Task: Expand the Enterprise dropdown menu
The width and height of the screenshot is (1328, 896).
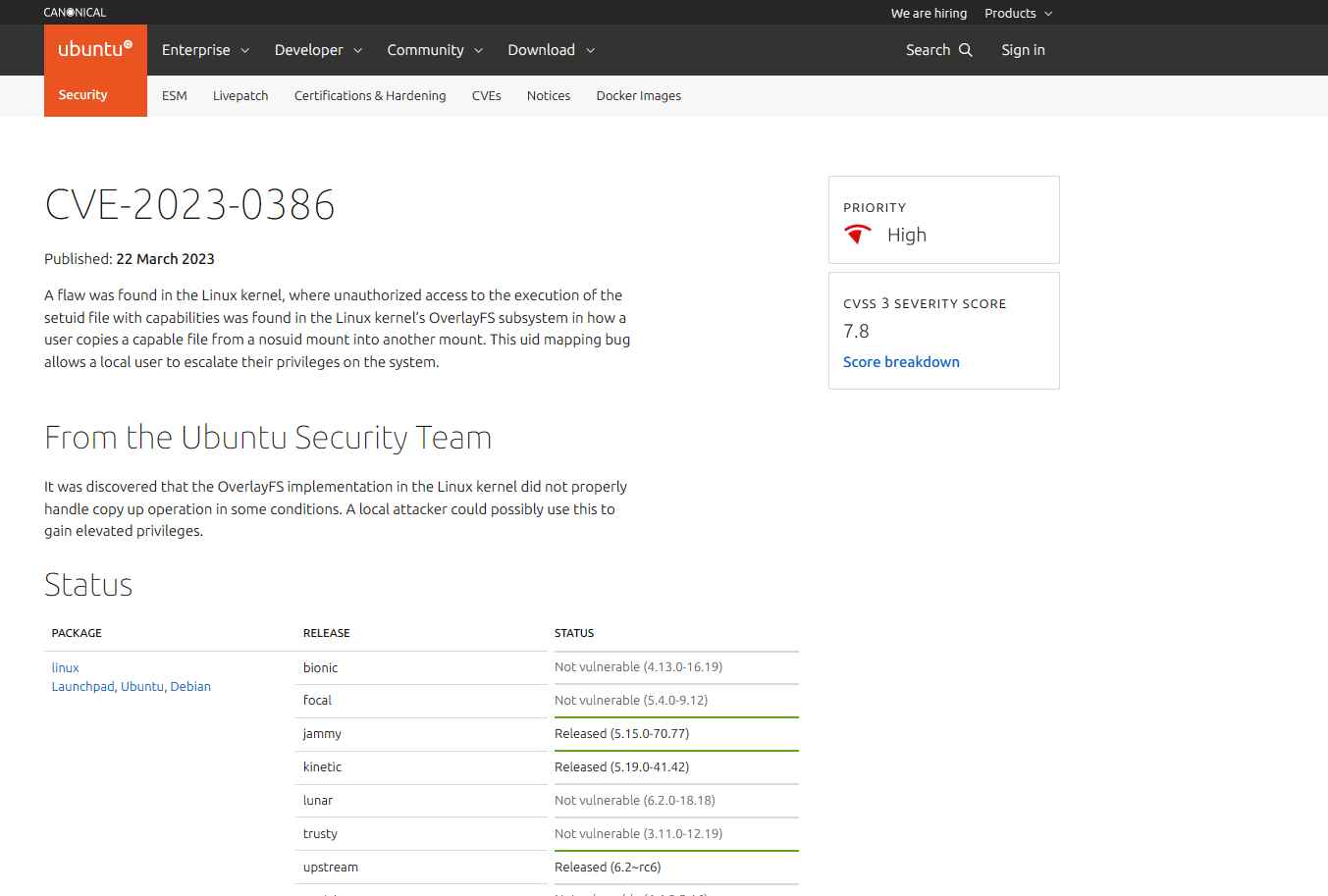Action: [205, 50]
